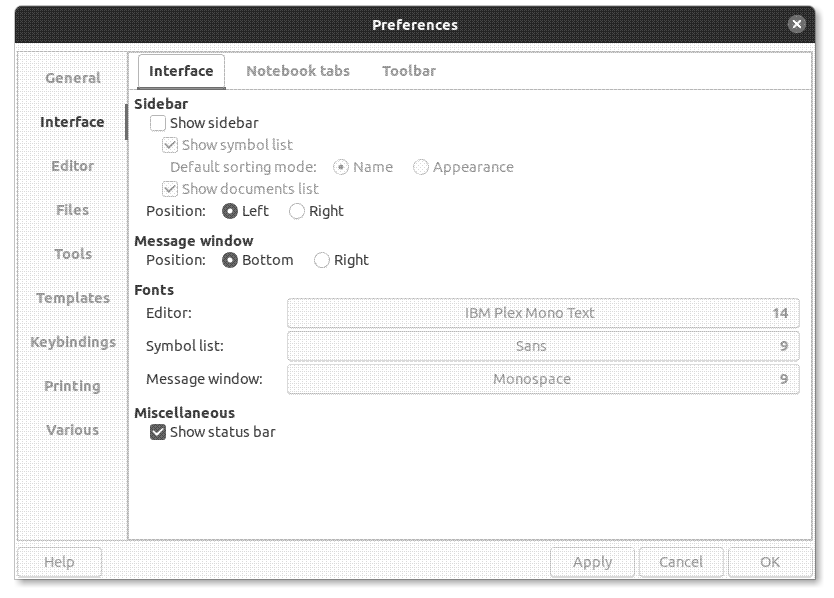Open the Various preferences section
This screenshot has width=834, height=598.
73,430
